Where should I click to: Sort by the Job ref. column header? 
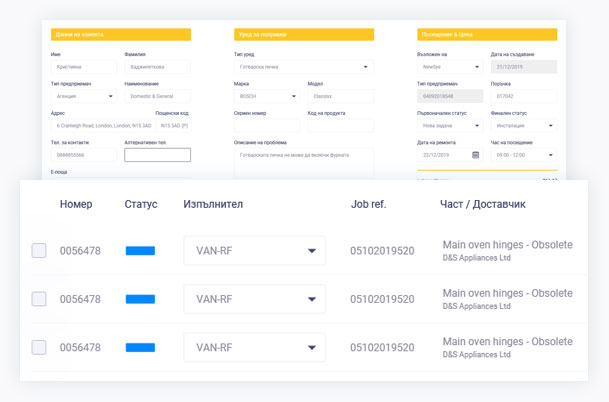(369, 204)
